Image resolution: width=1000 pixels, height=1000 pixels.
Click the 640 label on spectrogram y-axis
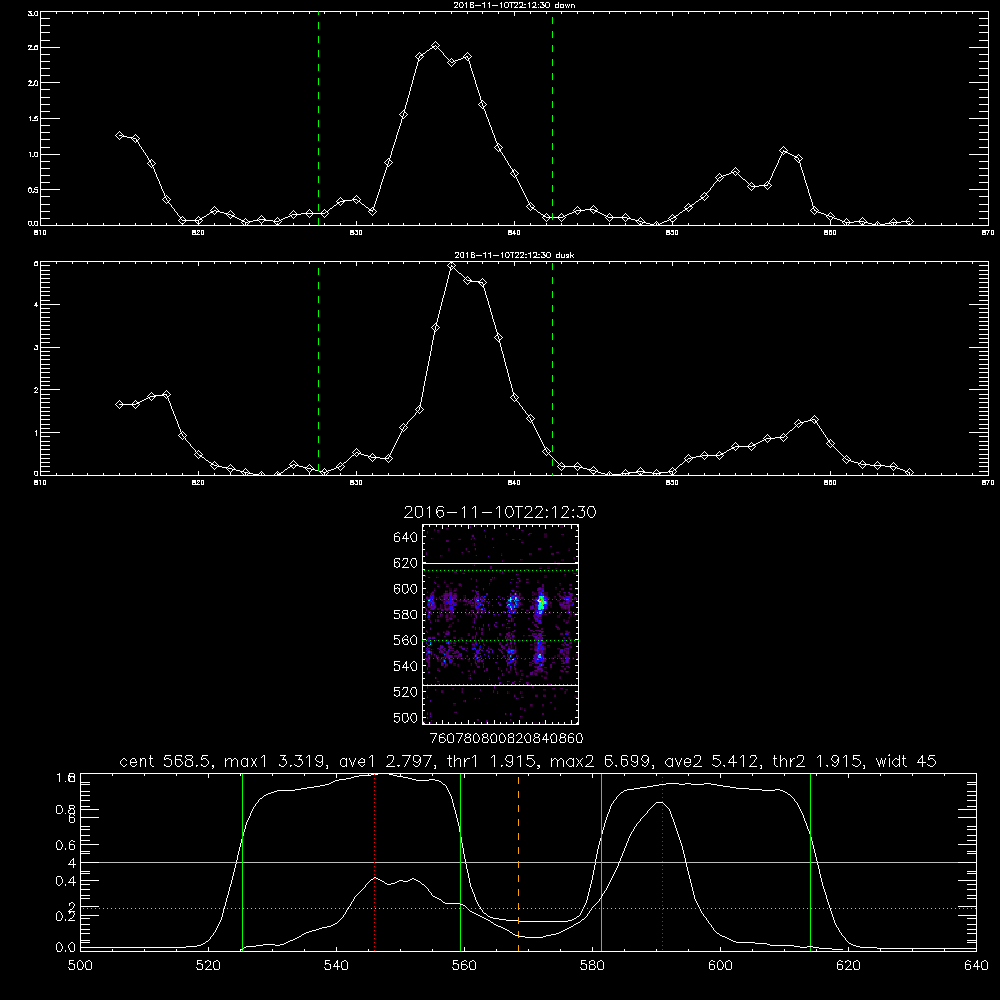406,537
